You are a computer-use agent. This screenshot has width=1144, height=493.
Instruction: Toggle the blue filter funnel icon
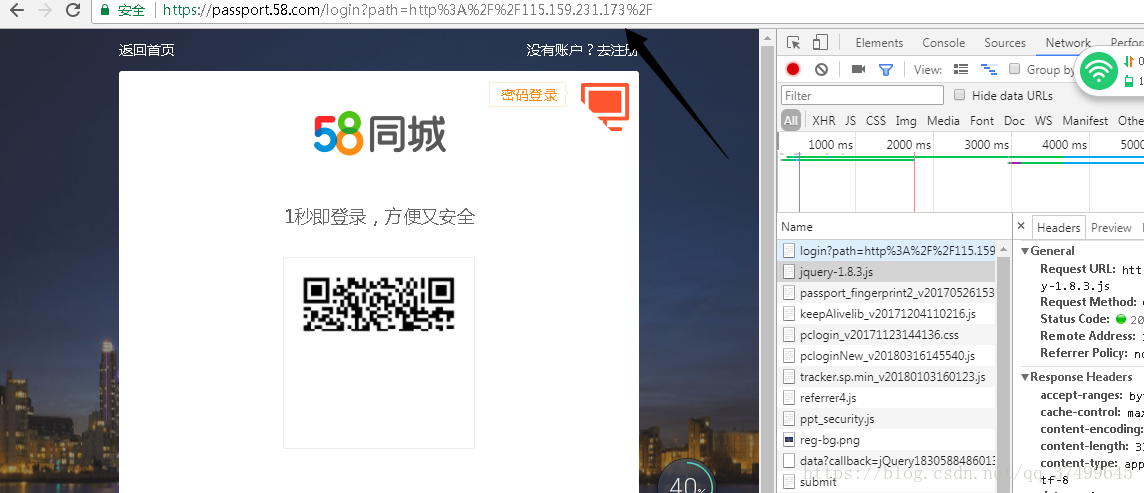point(886,69)
